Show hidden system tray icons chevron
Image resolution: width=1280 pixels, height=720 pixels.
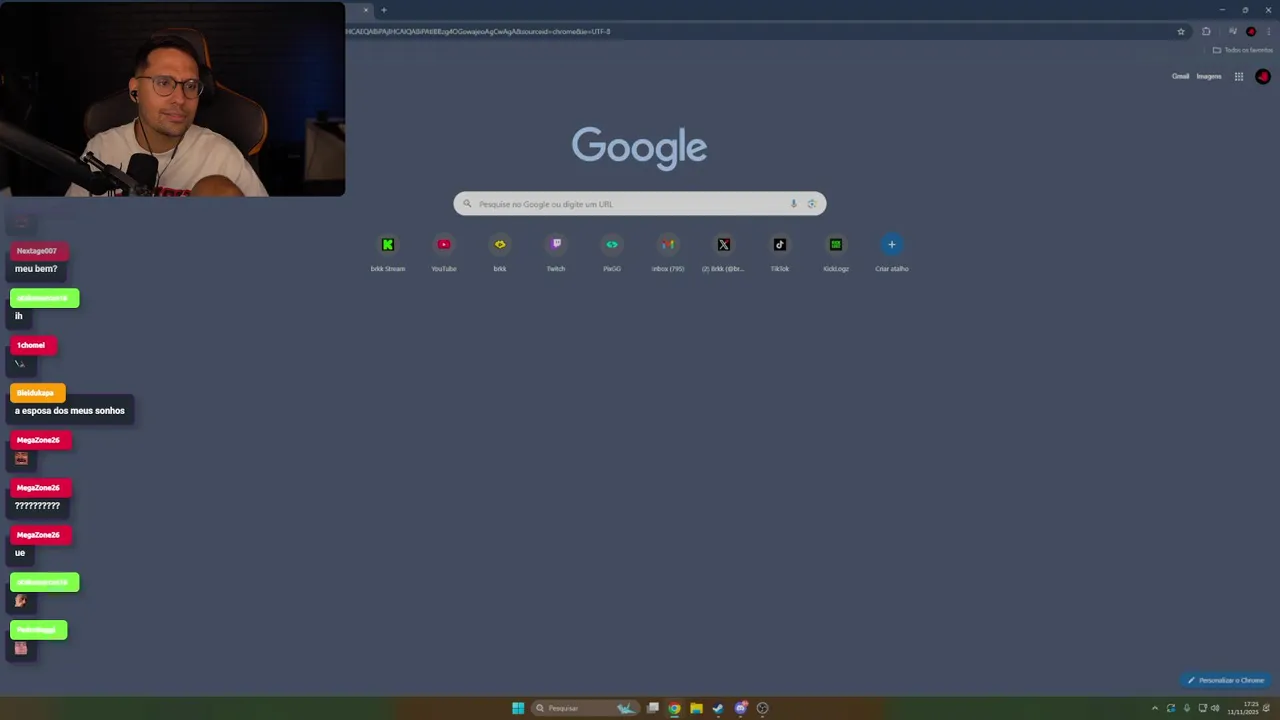point(1155,708)
